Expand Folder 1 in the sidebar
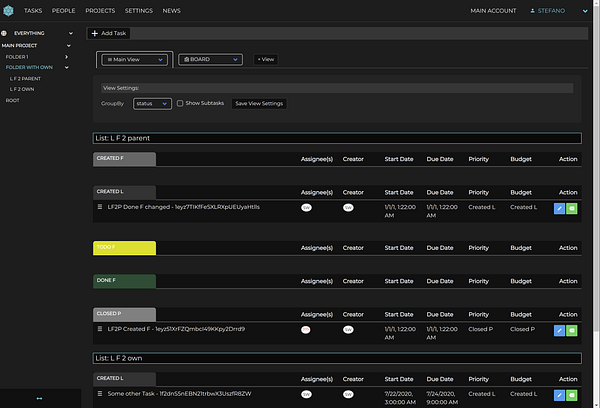Viewport: 600px width, 408px height. tap(67, 57)
